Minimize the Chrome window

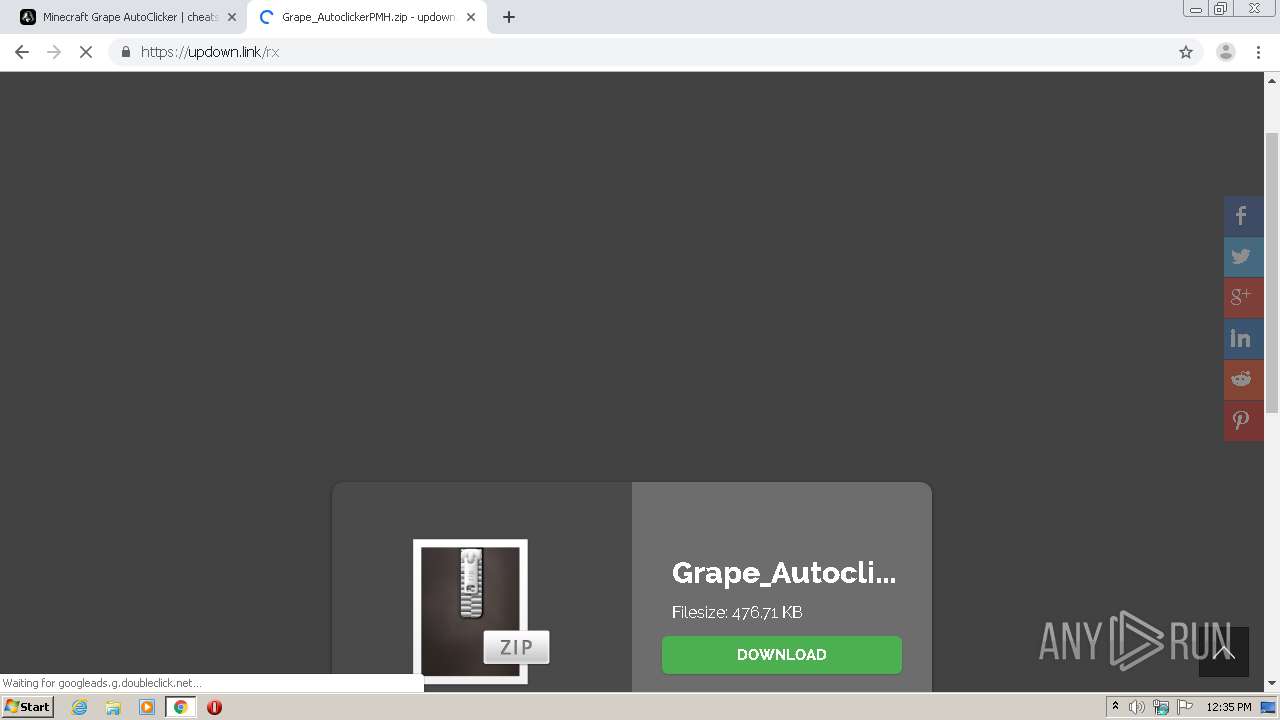click(1196, 9)
